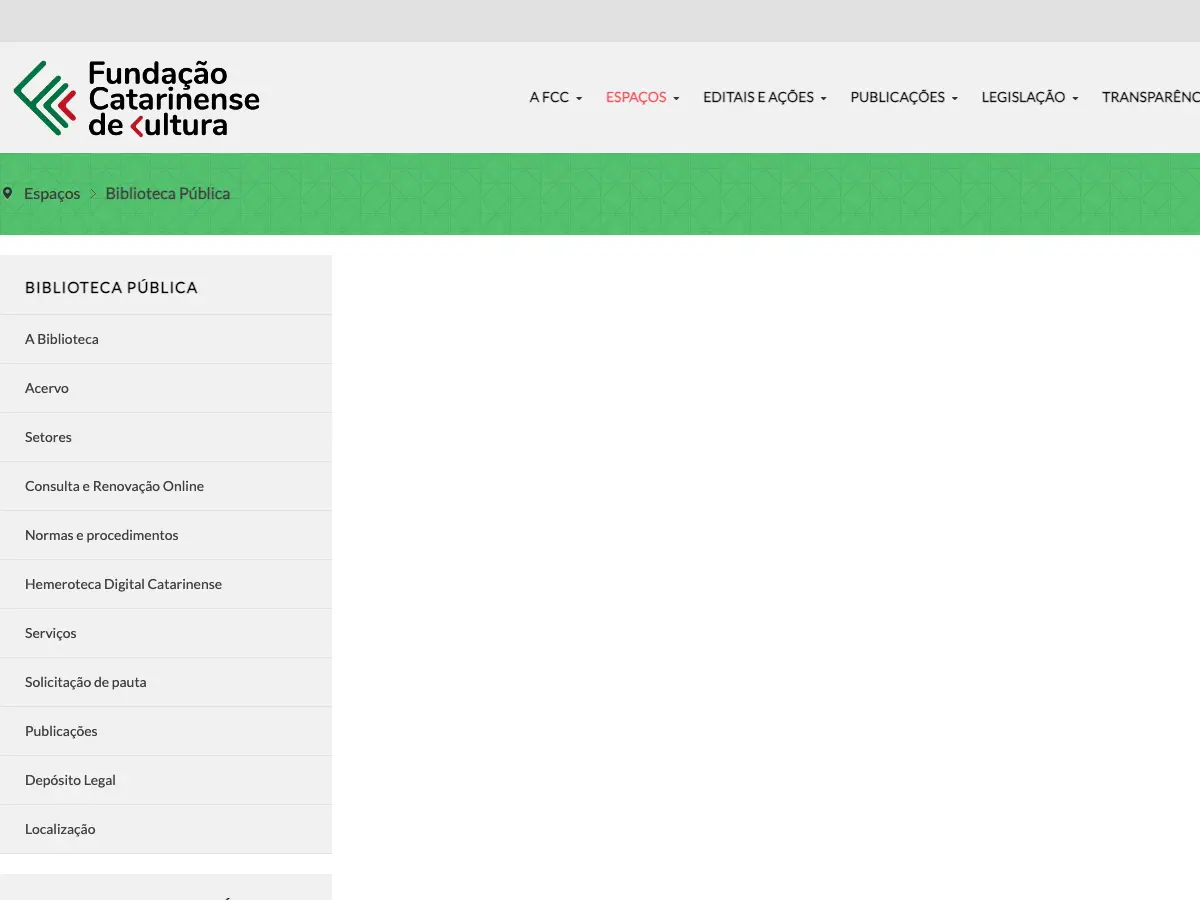Go to Espaços breadcrumb link
This screenshot has height=900, width=1200.
52,194
